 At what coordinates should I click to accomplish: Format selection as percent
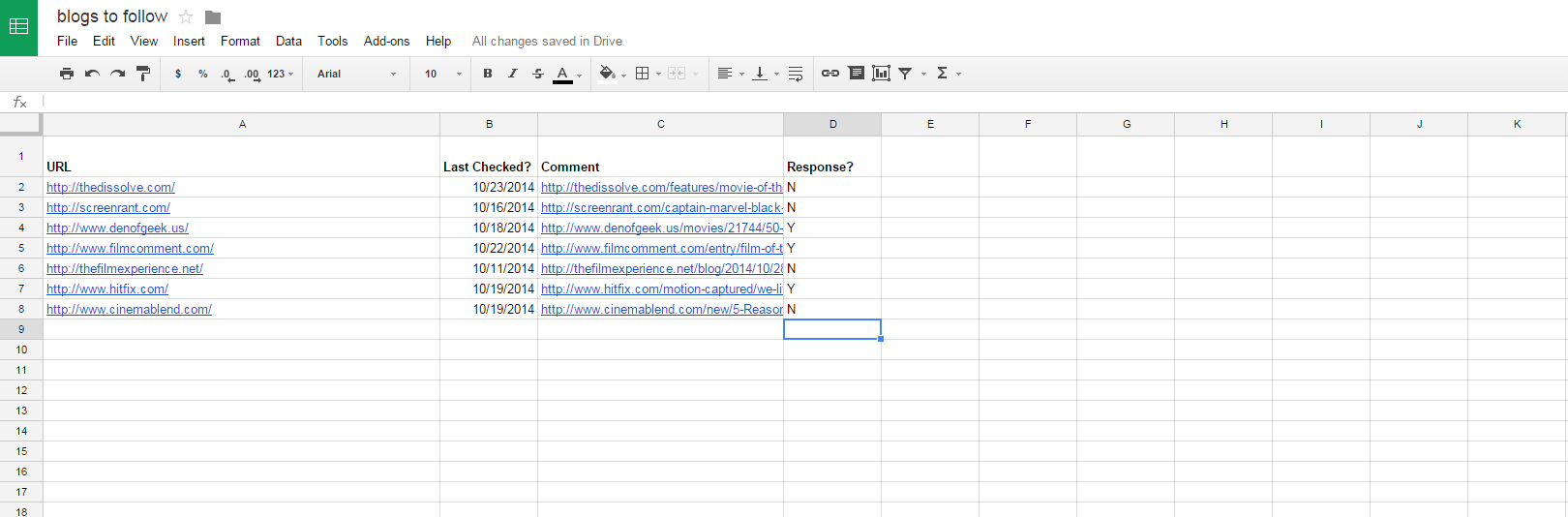(x=202, y=74)
